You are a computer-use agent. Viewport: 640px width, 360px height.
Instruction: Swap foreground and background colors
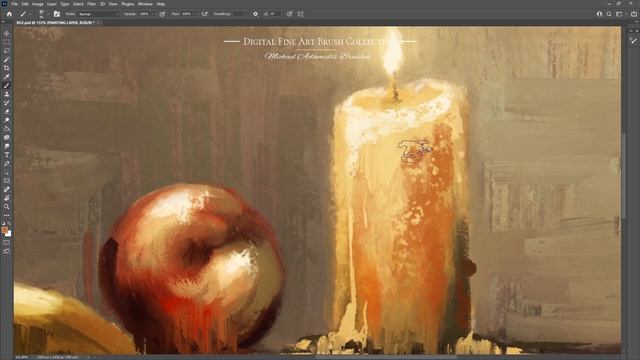coord(9,224)
